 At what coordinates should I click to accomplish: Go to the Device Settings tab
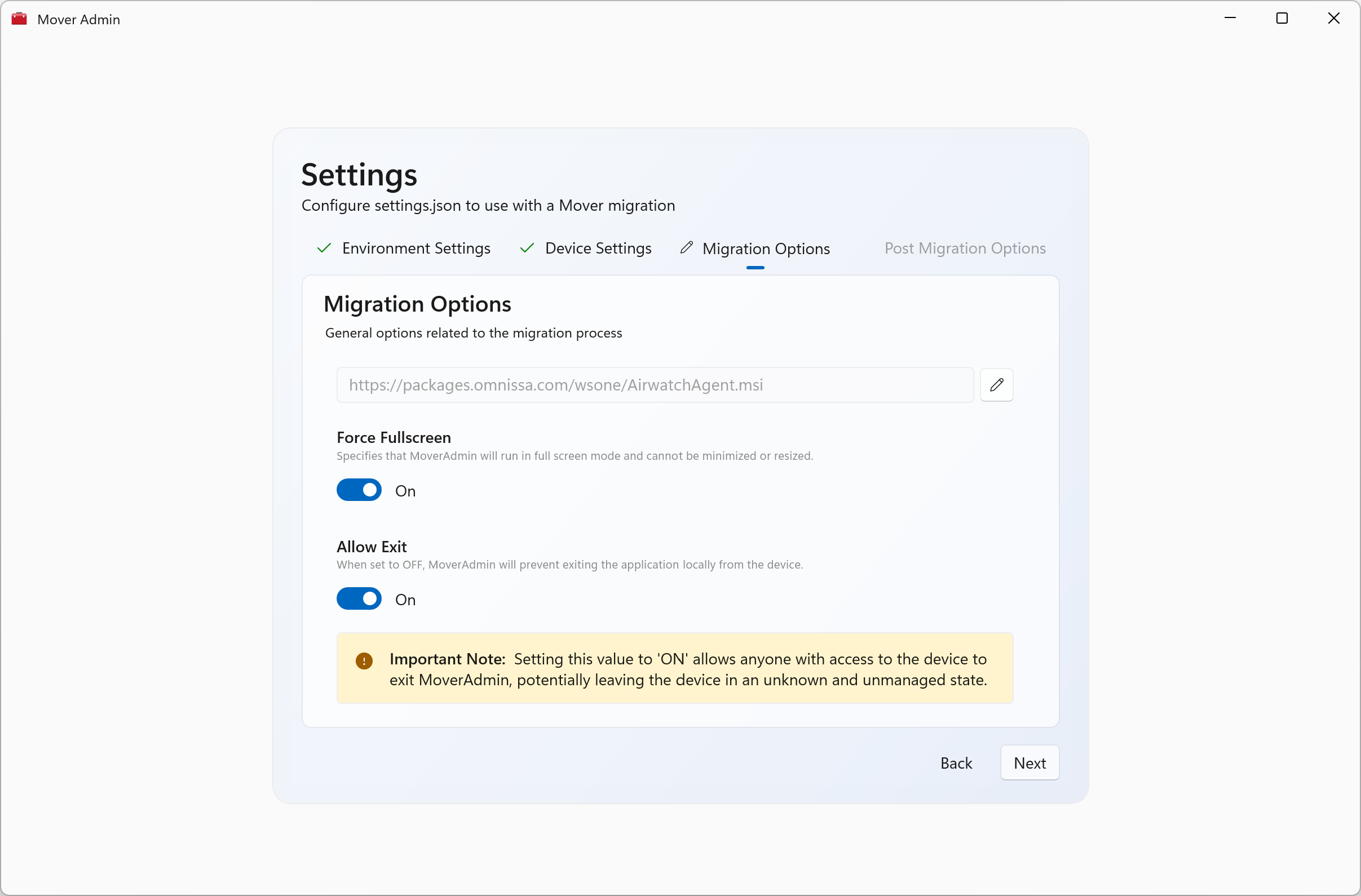pos(598,249)
